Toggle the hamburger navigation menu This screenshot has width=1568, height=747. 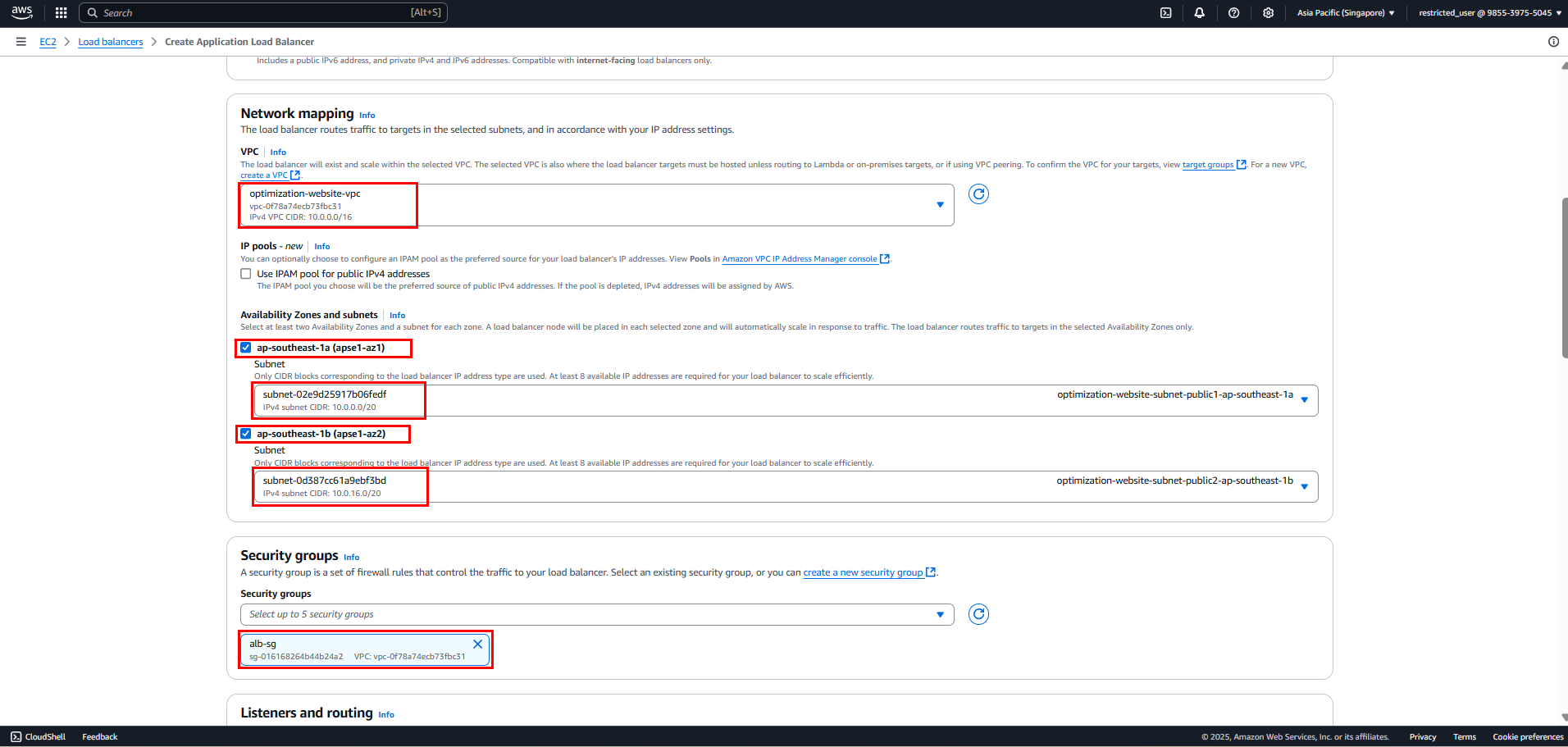point(21,42)
